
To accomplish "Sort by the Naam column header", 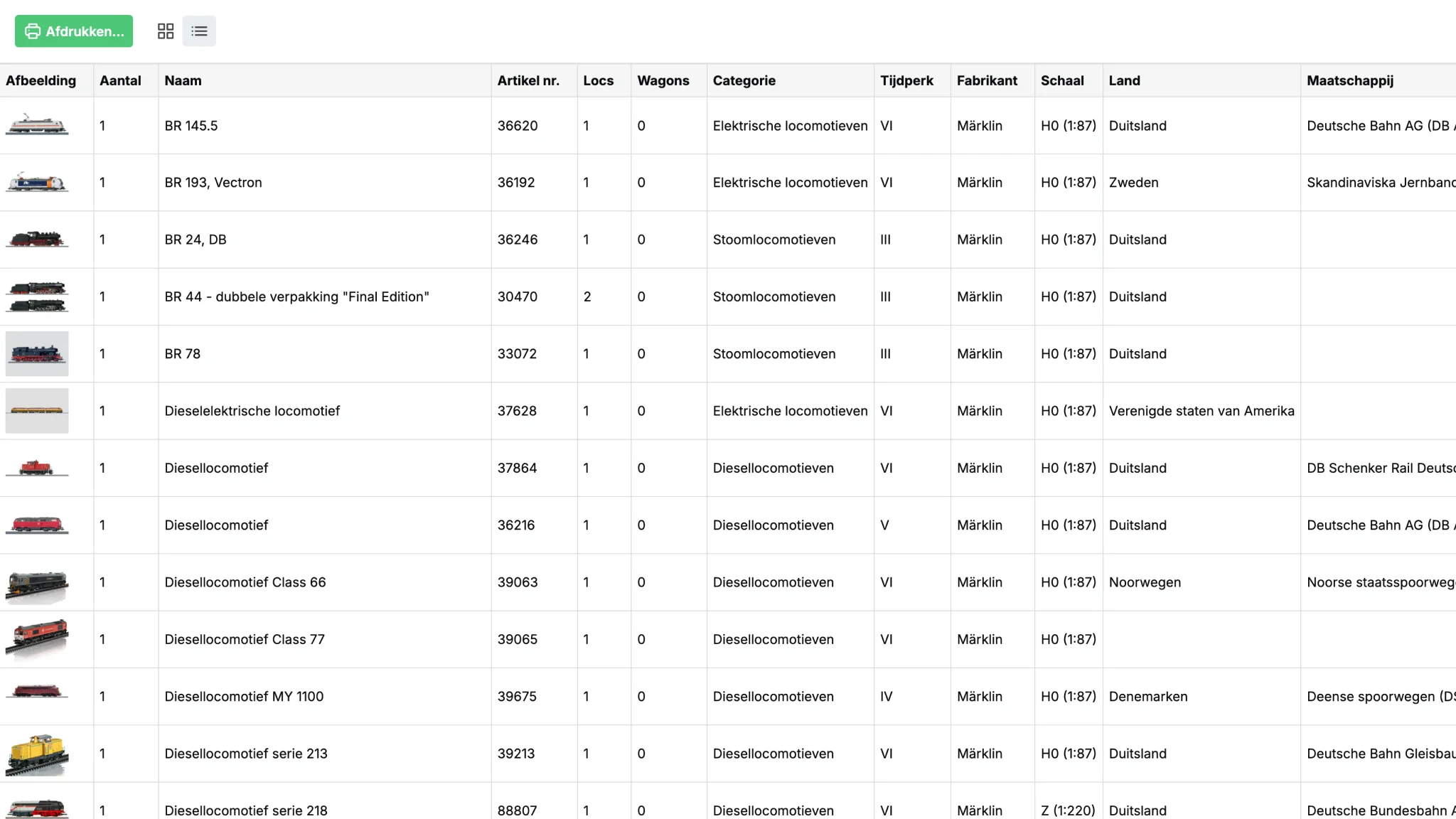I will pos(183,80).
